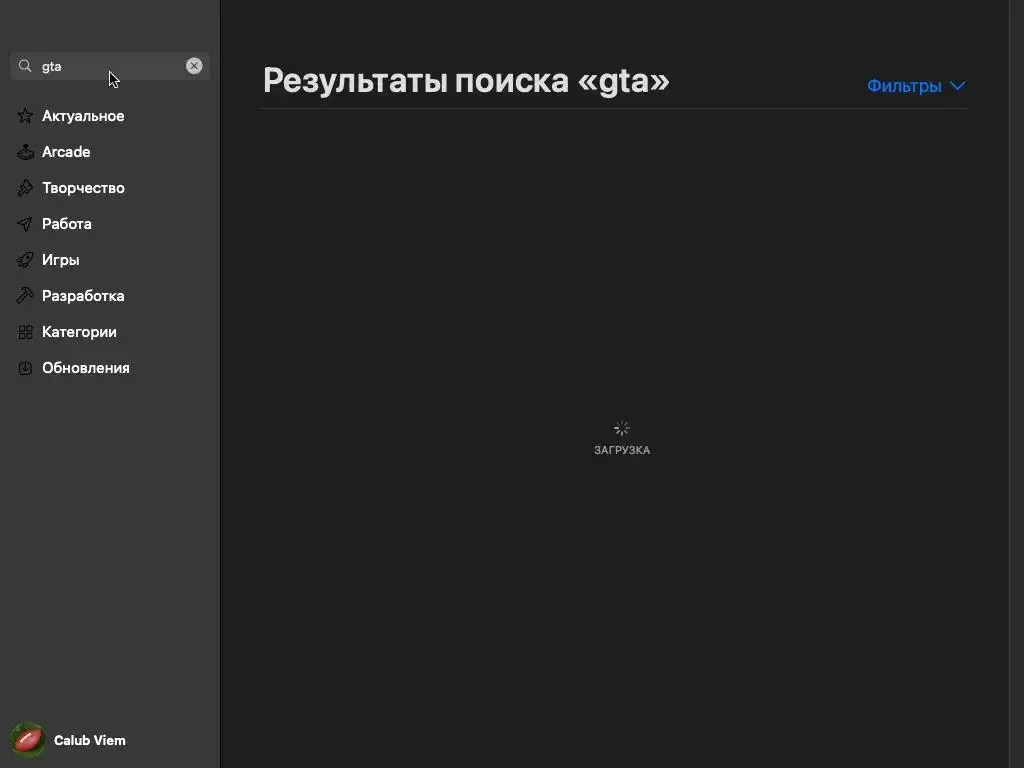Open Категории list
Screen dimensions: 1024x768
(79, 332)
